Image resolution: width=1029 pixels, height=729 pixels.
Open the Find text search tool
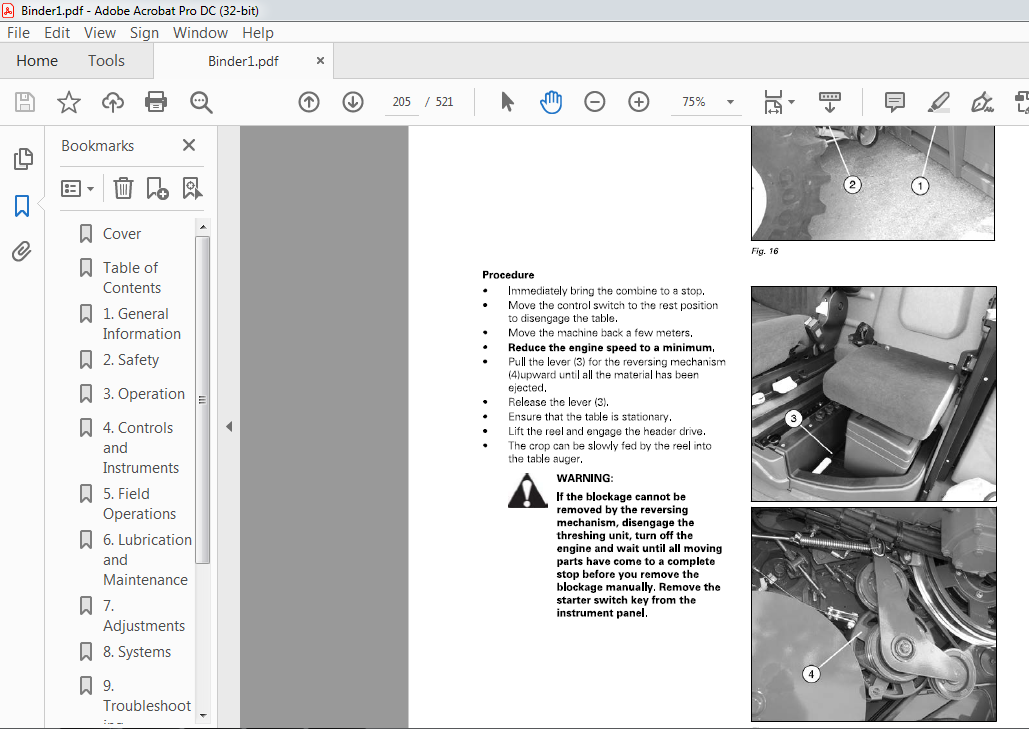coord(200,102)
